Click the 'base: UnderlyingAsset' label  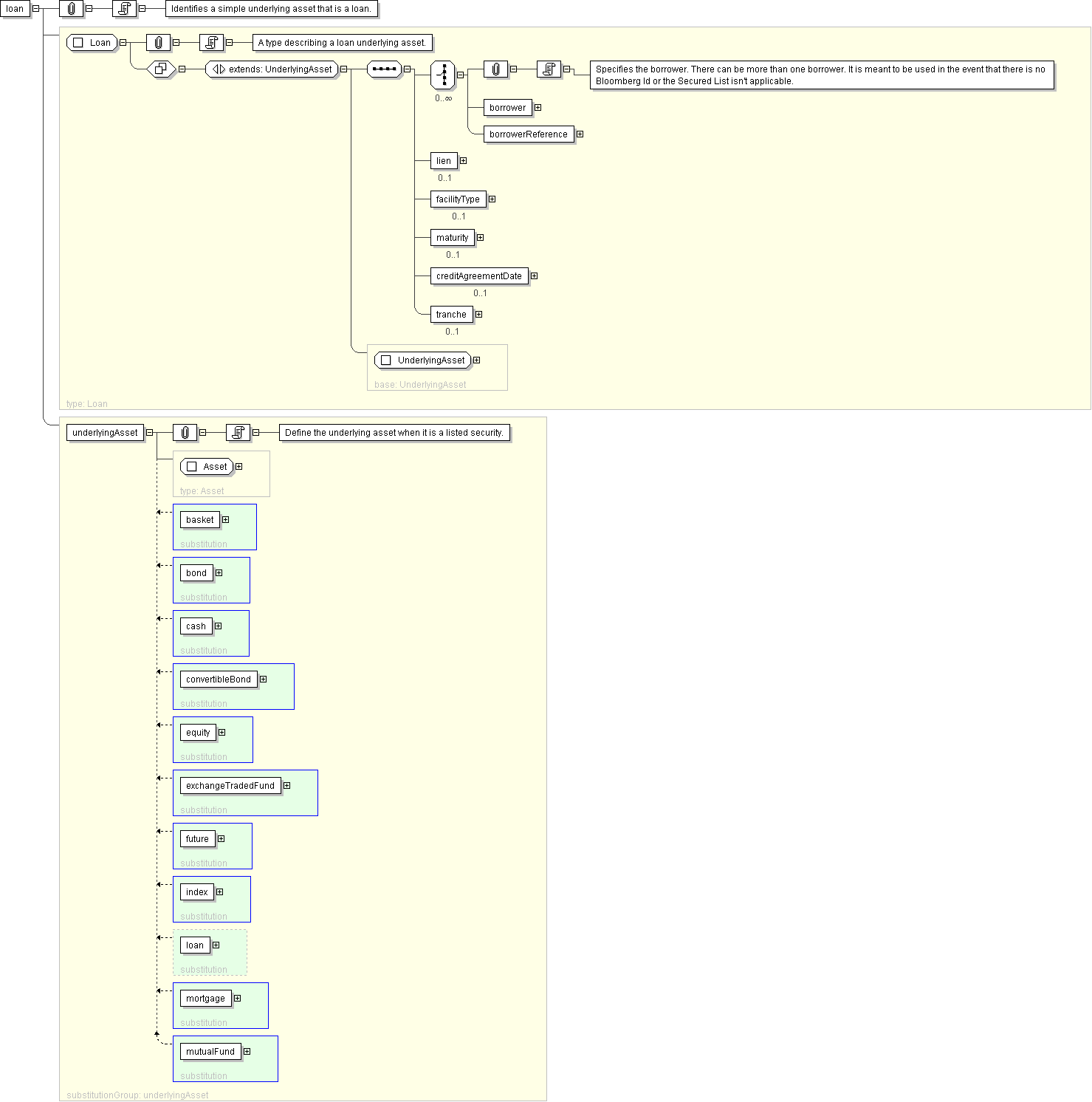point(420,385)
